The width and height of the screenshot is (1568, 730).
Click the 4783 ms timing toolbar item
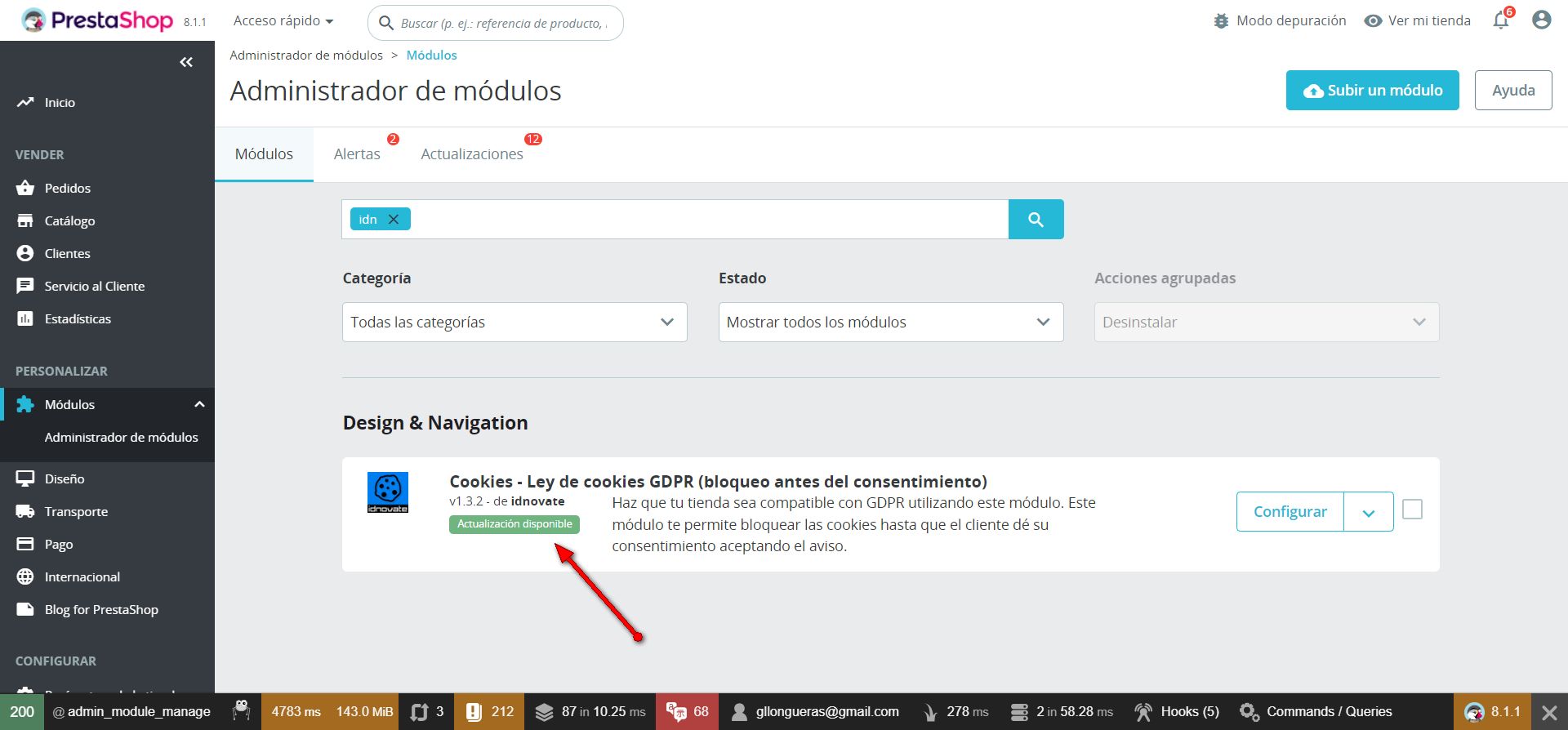[296, 712]
